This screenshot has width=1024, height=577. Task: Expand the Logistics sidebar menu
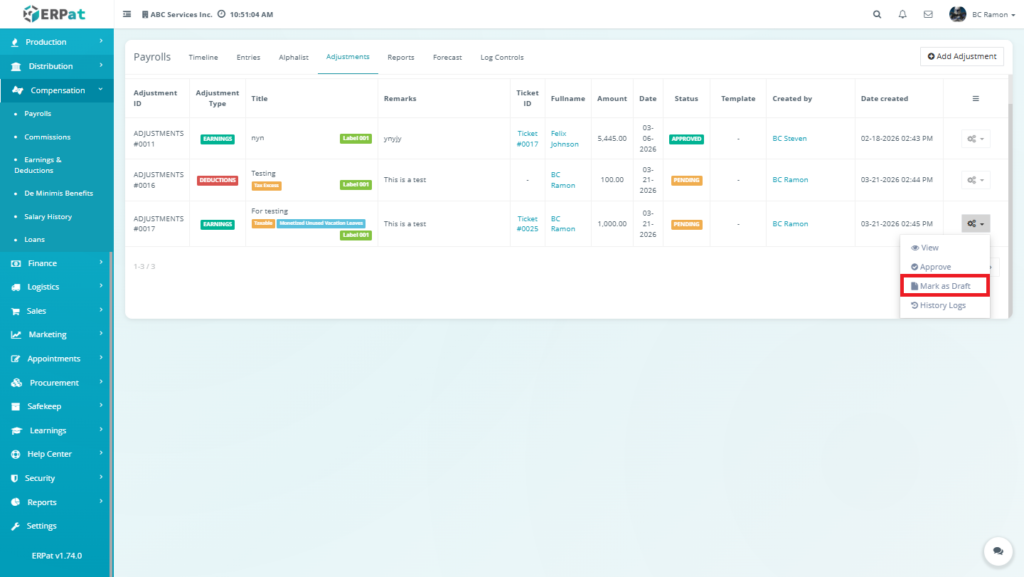tap(56, 287)
